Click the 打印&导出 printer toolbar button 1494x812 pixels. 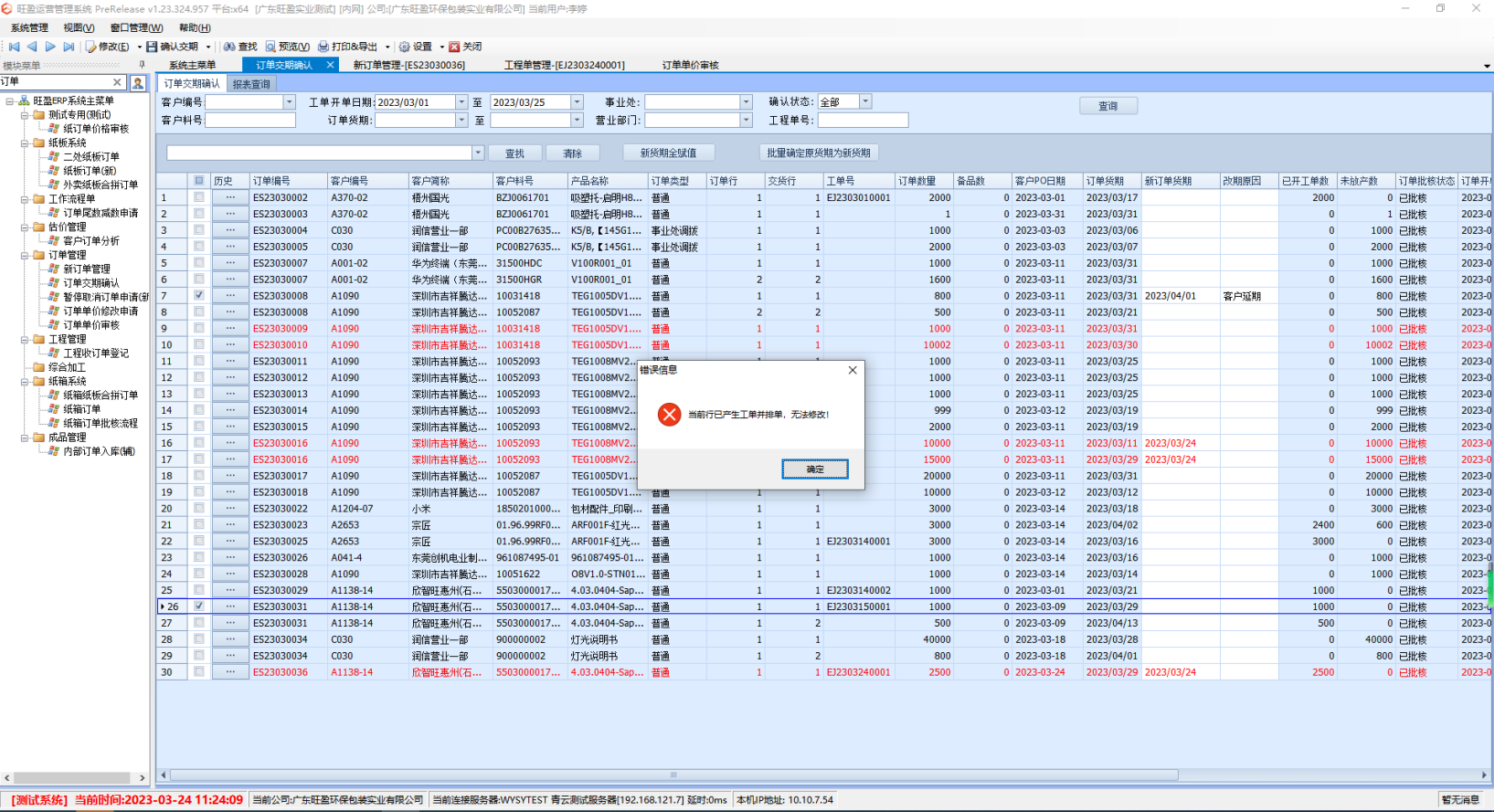click(348, 47)
